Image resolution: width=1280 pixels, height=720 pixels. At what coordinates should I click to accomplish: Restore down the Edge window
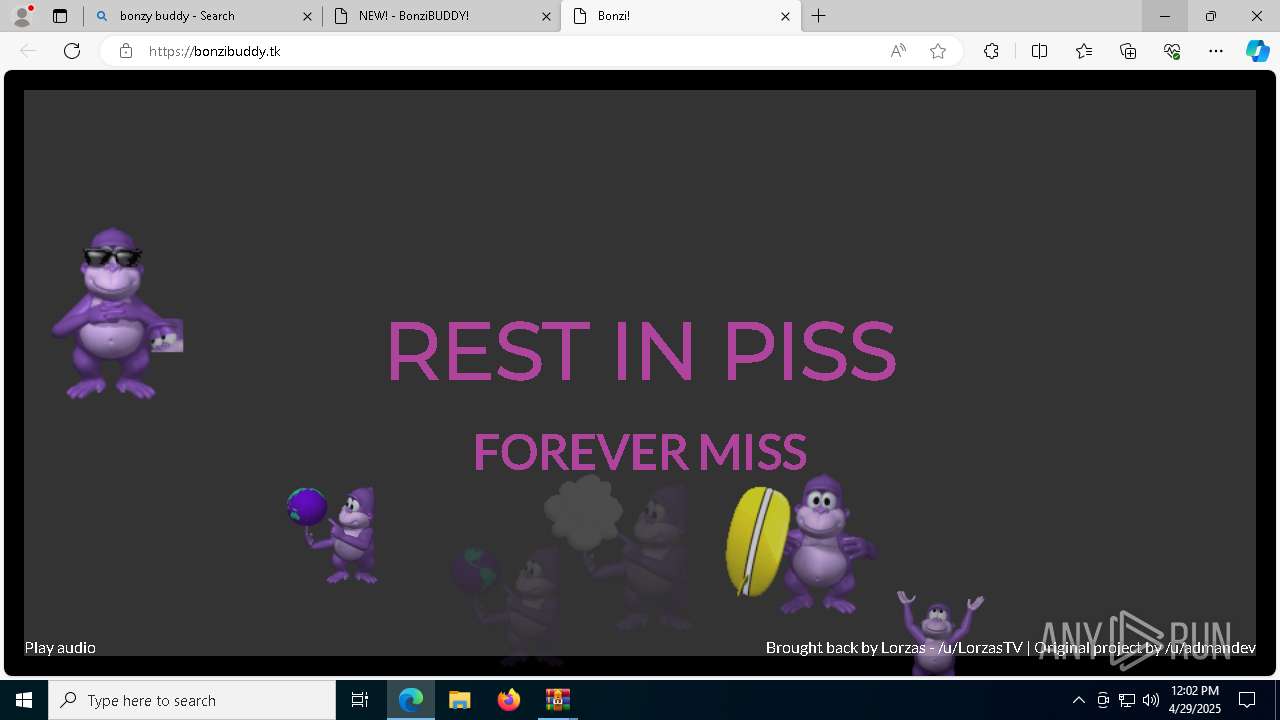[1211, 16]
